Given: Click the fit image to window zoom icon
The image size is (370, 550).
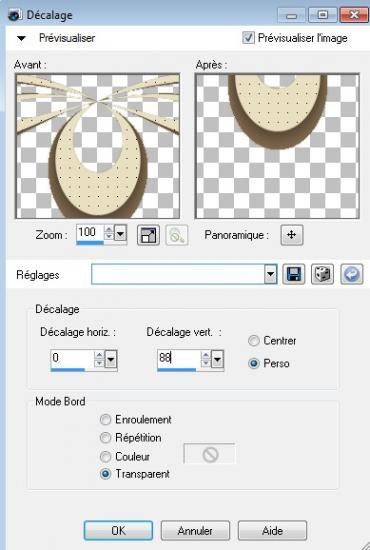Looking at the screenshot, I should [148, 235].
